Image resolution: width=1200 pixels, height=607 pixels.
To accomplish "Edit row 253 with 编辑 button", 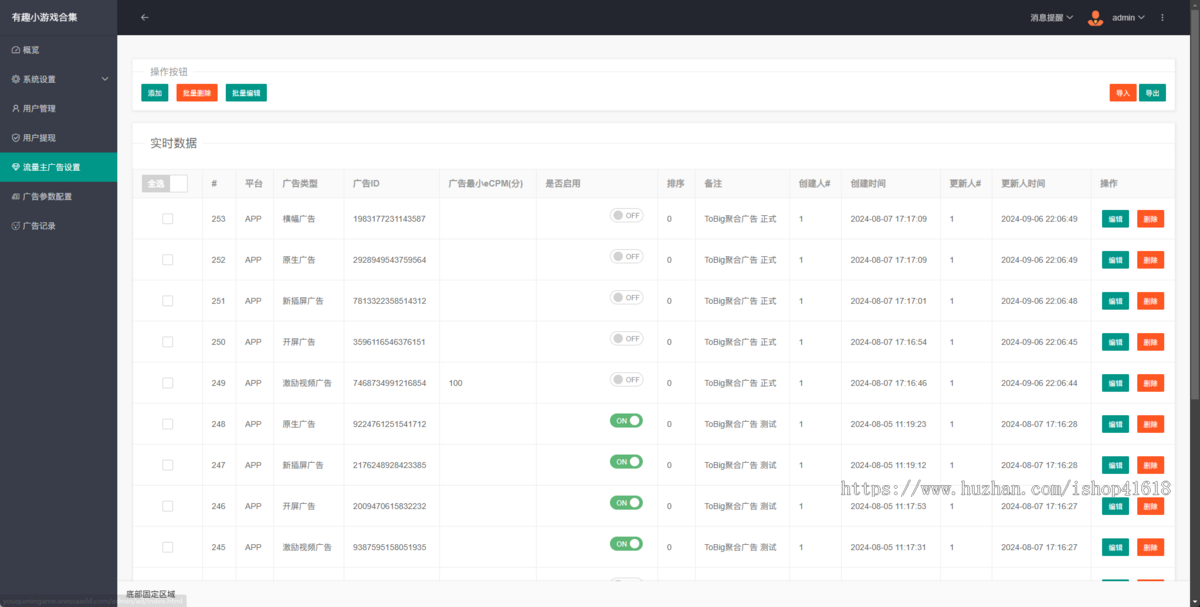I will pos(1115,219).
